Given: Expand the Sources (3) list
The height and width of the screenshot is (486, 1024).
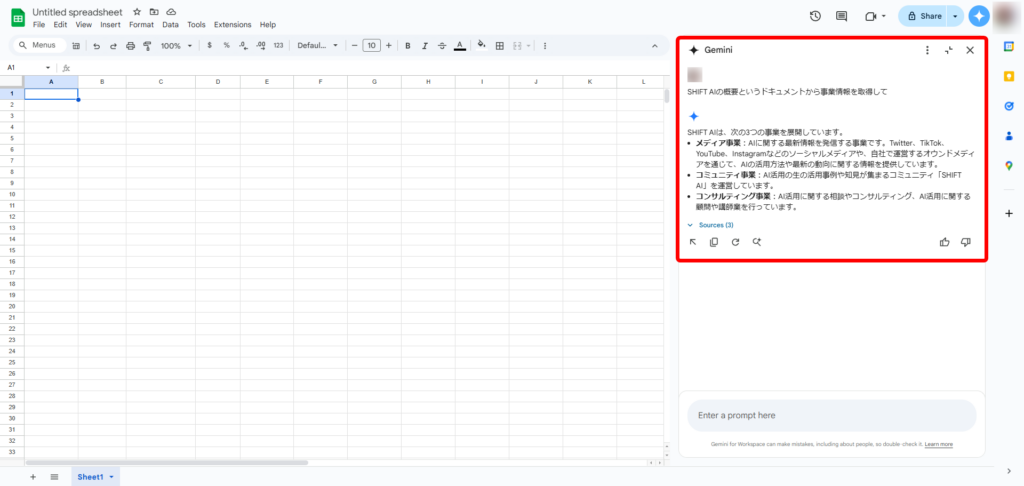Looking at the screenshot, I should [x=711, y=225].
